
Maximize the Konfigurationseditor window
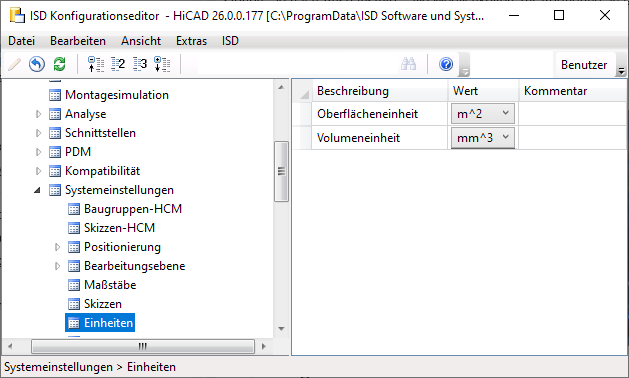tap(559, 15)
